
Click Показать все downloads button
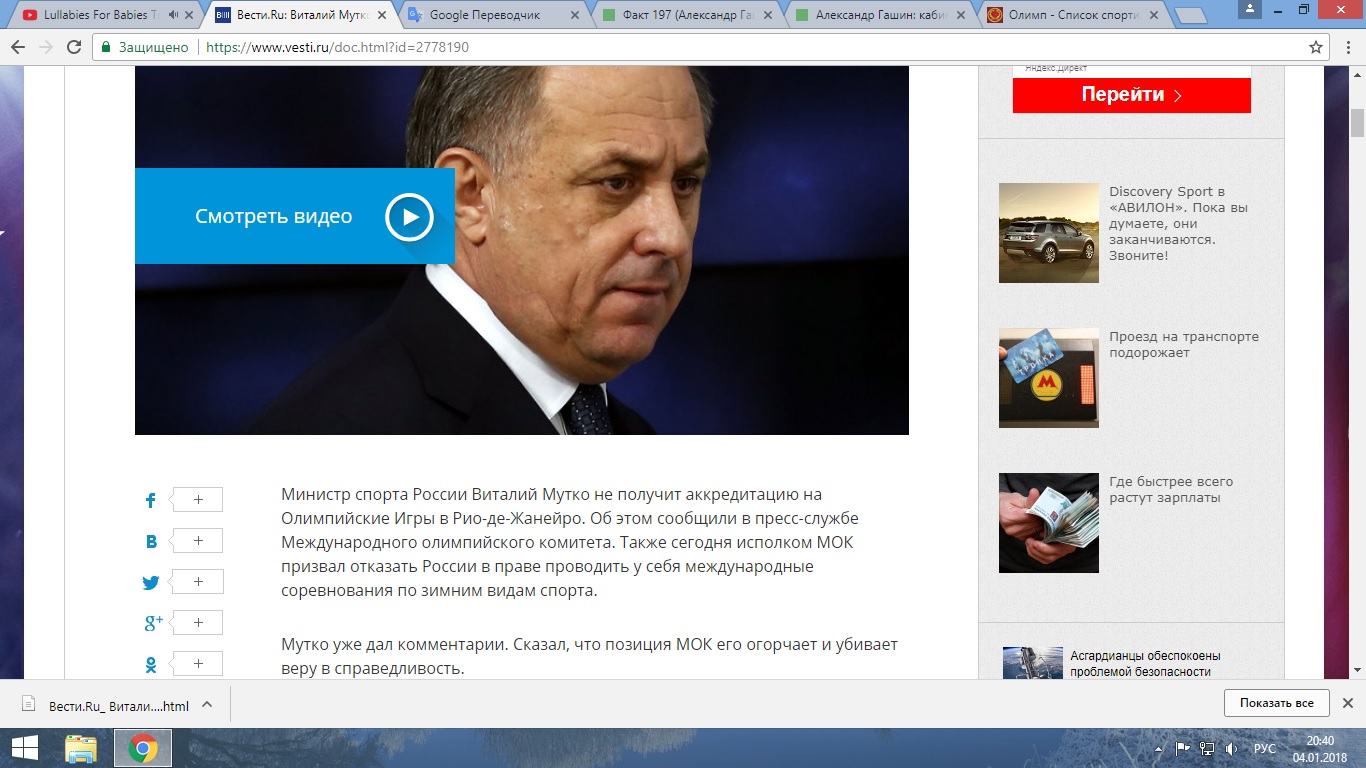pyautogui.click(x=1276, y=703)
